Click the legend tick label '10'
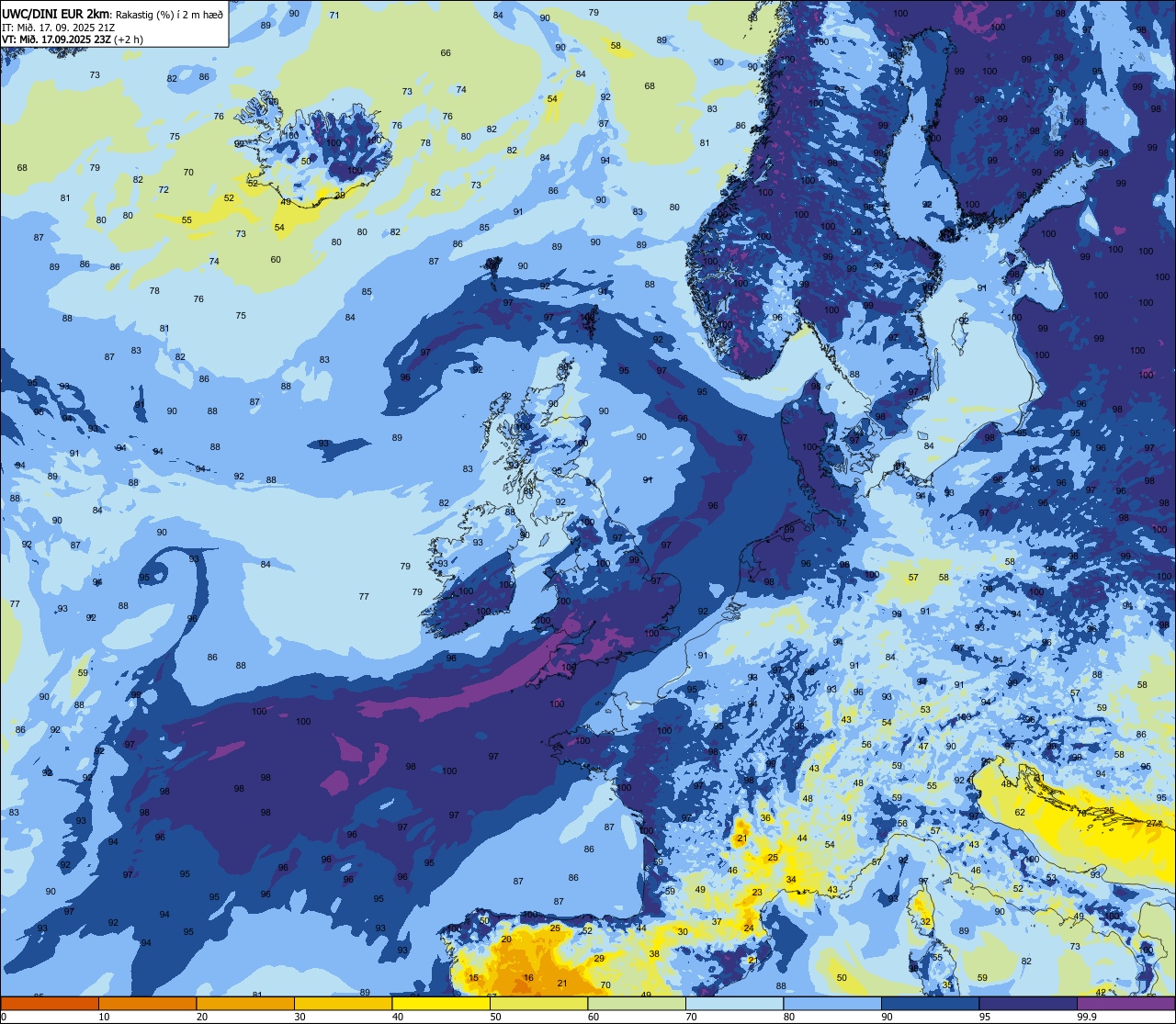The height and width of the screenshot is (1024, 1176). tap(104, 1017)
